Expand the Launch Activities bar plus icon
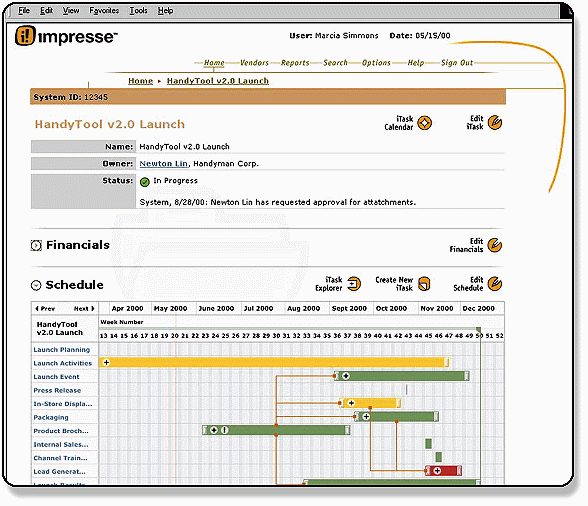588x506 pixels. point(106,362)
